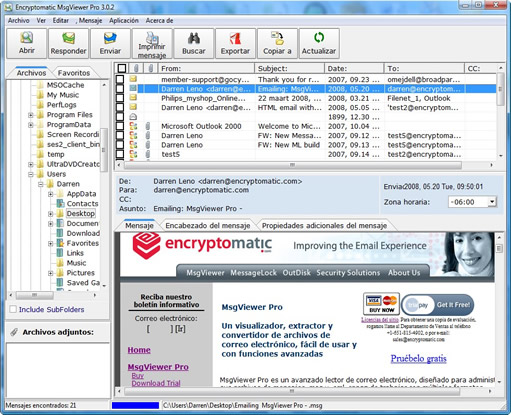
Task: Check the box for selected Darren Leno Emailing message
Action: [x=120, y=89]
